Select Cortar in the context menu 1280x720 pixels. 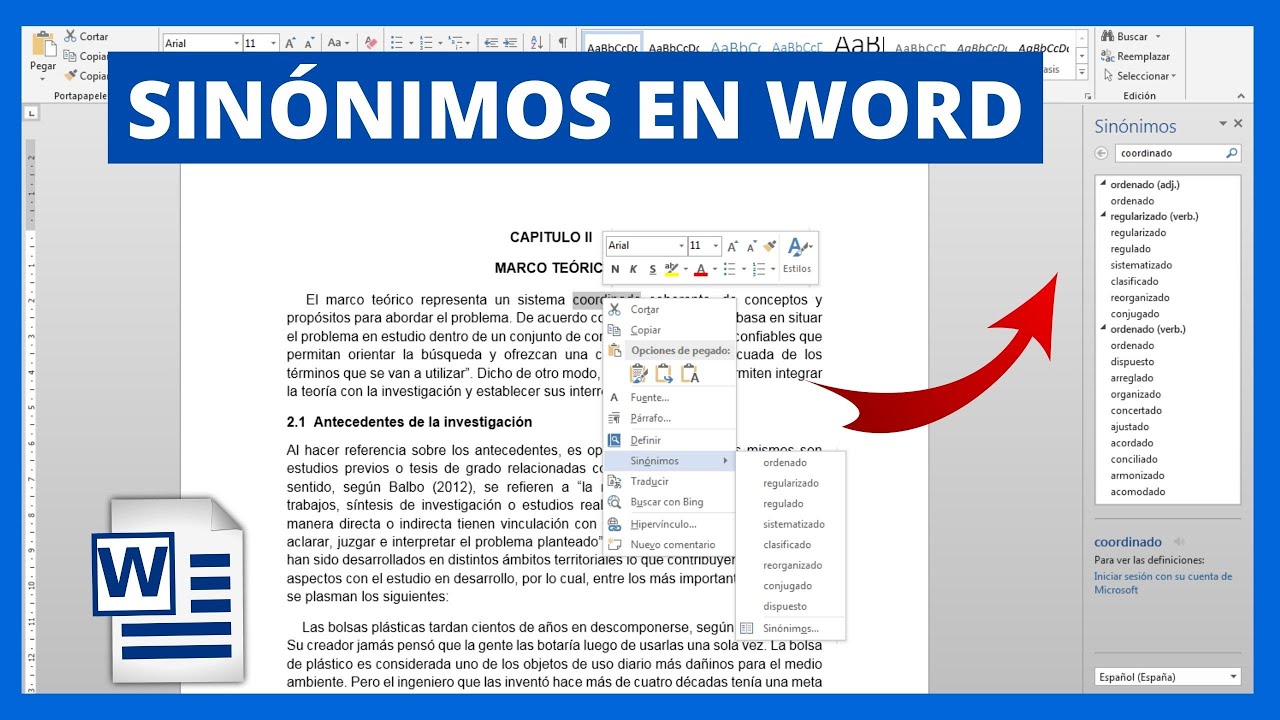click(x=670, y=310)
